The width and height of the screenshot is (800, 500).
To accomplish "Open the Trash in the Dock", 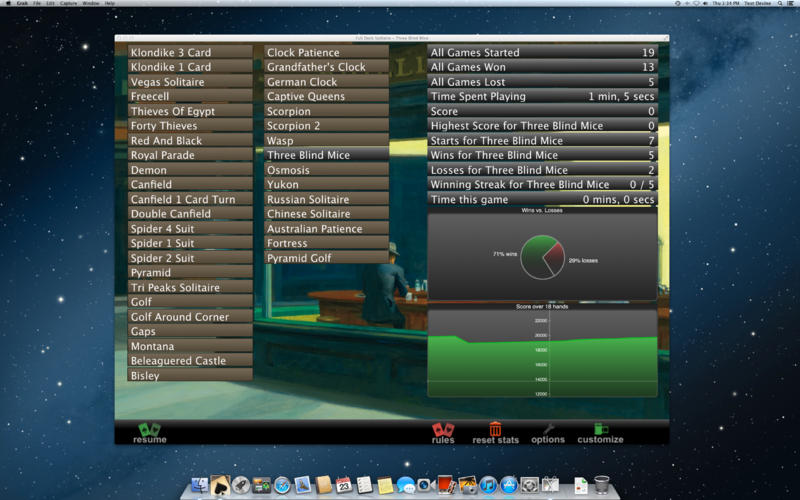I will click(601, 485).
